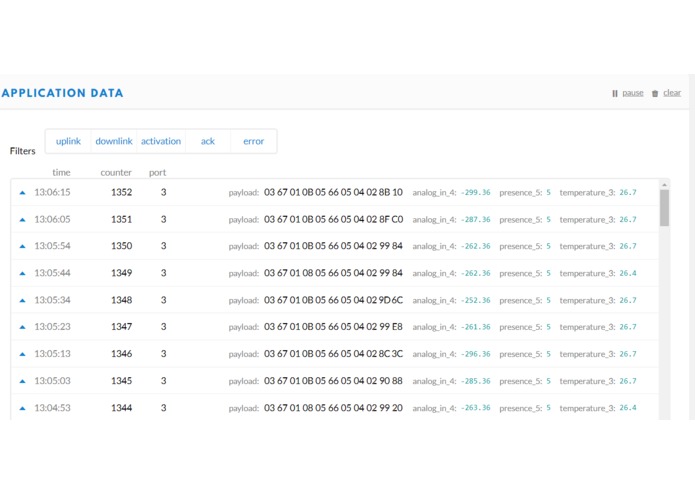
Task: Filter messages by error
Action: click(254, 141)
